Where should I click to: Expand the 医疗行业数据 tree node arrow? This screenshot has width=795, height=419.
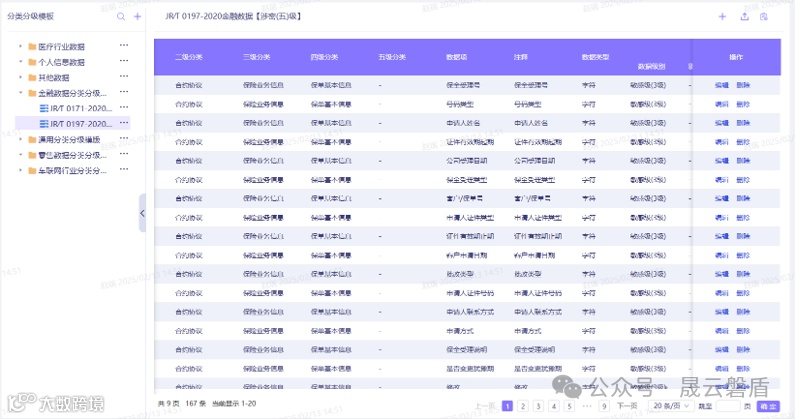(20, 47)
